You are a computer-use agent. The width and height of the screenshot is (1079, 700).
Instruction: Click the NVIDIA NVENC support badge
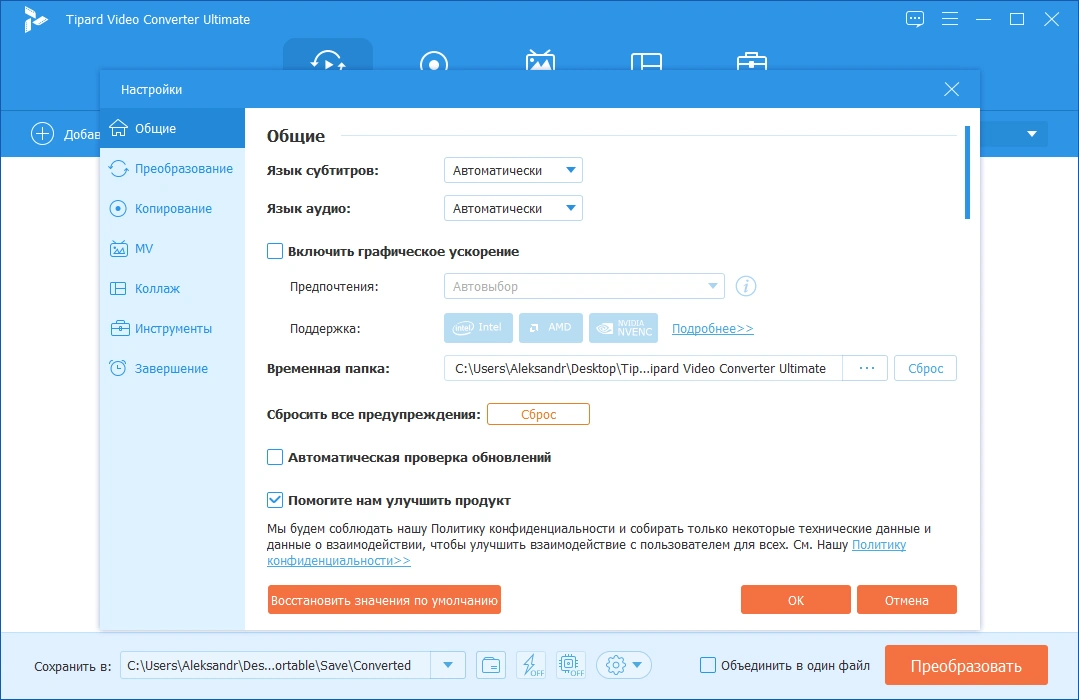click(x=623, y=328)
